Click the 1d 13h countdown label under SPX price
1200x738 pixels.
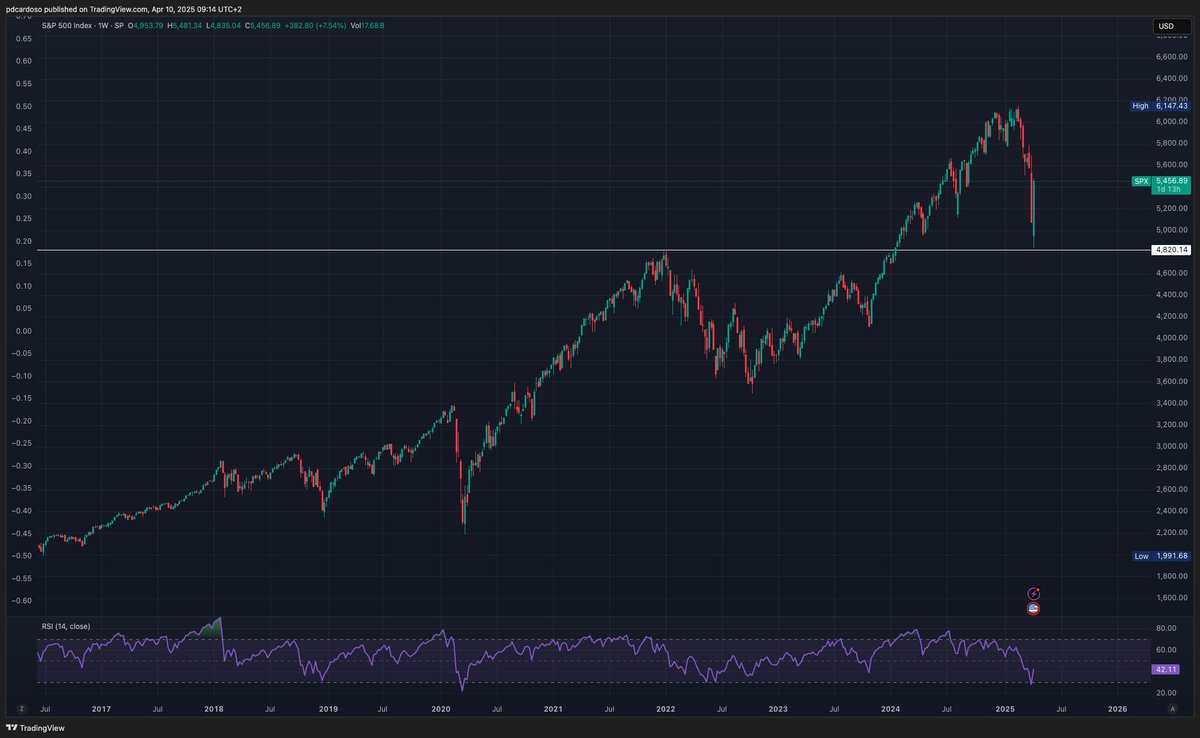click(1169, 190)
